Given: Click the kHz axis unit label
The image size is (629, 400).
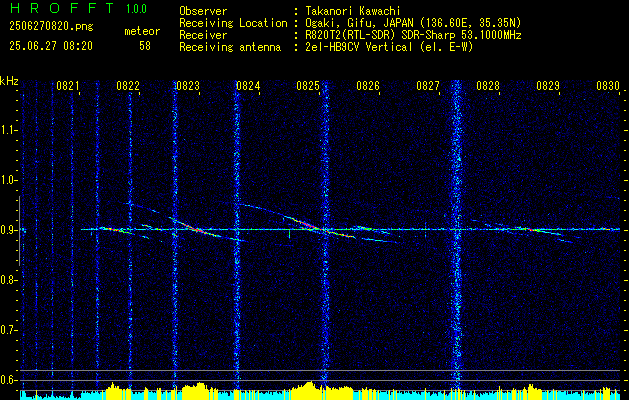Looking at the screenshot, I should (9, 81).
